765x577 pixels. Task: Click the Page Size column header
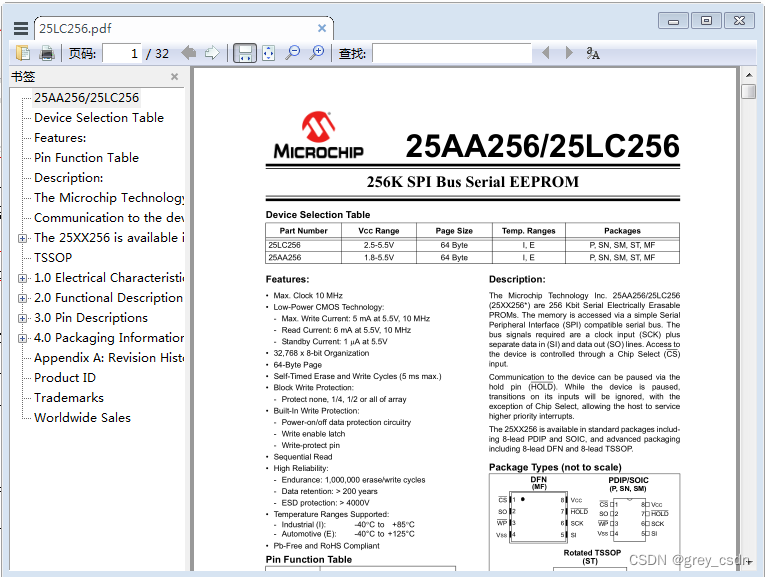coord(454,231)
